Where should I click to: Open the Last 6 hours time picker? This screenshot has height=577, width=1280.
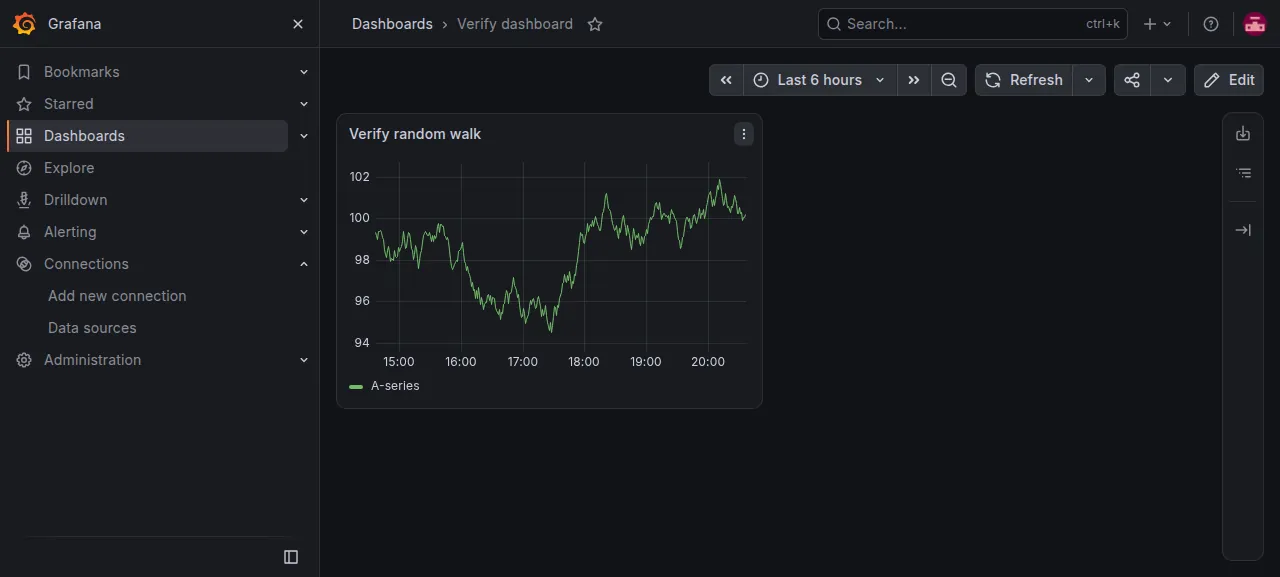[x=820, y=80]
